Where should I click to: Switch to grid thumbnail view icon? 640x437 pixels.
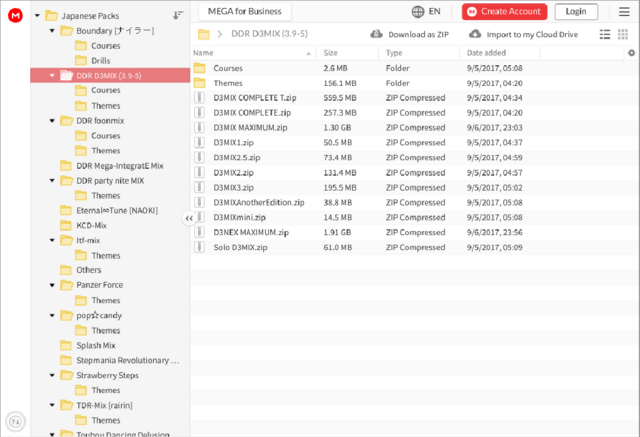622,34
